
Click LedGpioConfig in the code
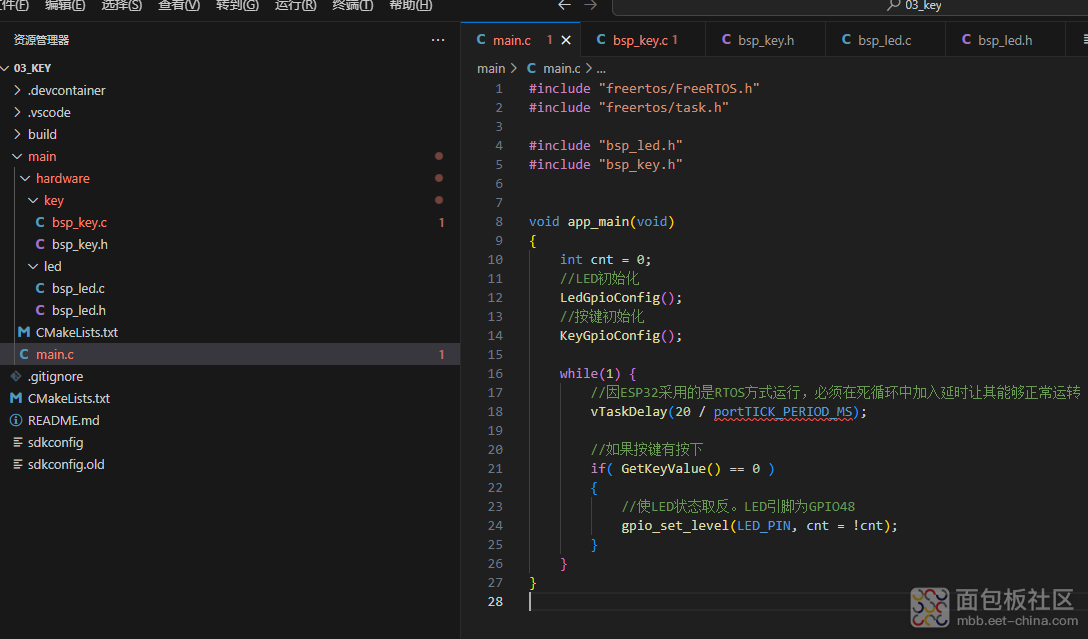point(610,298)
